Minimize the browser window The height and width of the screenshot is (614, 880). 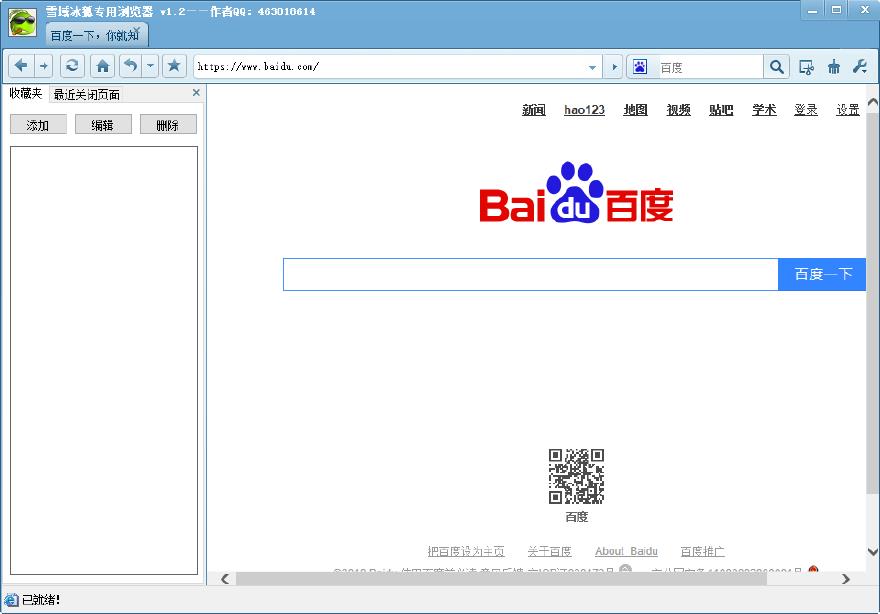tap(812, 10)
